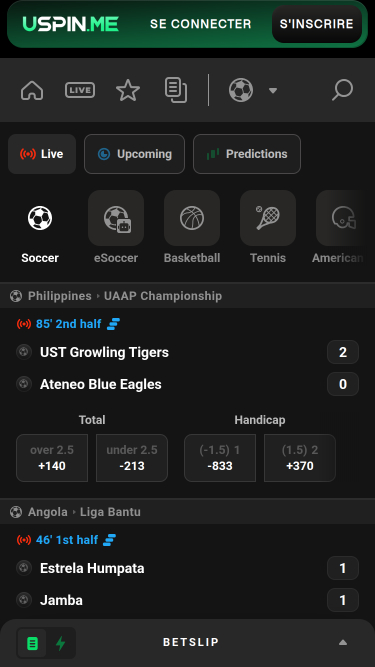This screenshot has width=375, height=667.
Task: Expand the sport selector dropdown arrow
Action: click(x=273, y=90)
